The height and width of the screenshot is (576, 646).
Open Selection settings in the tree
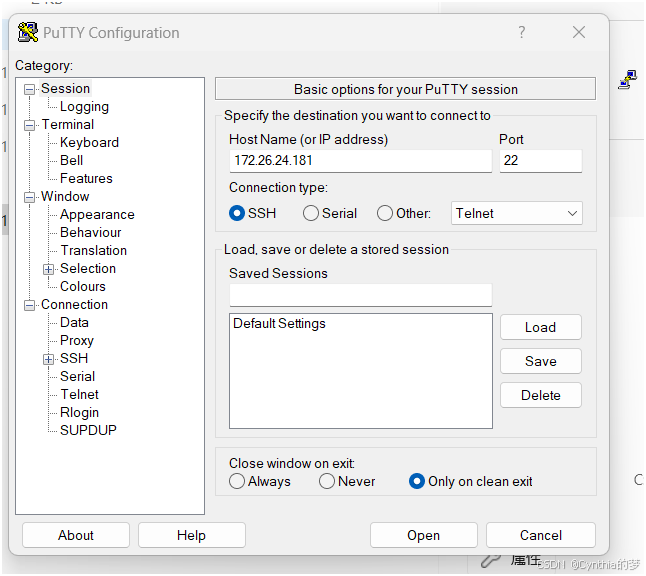click(x=88, y=269)
